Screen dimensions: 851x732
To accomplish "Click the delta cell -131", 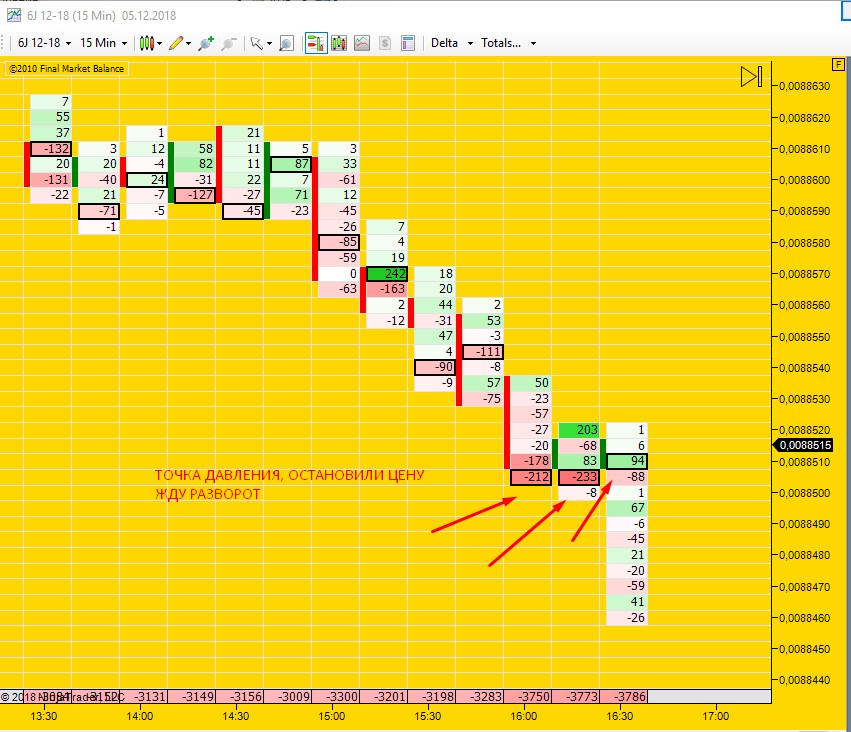I will pos(50,180).
